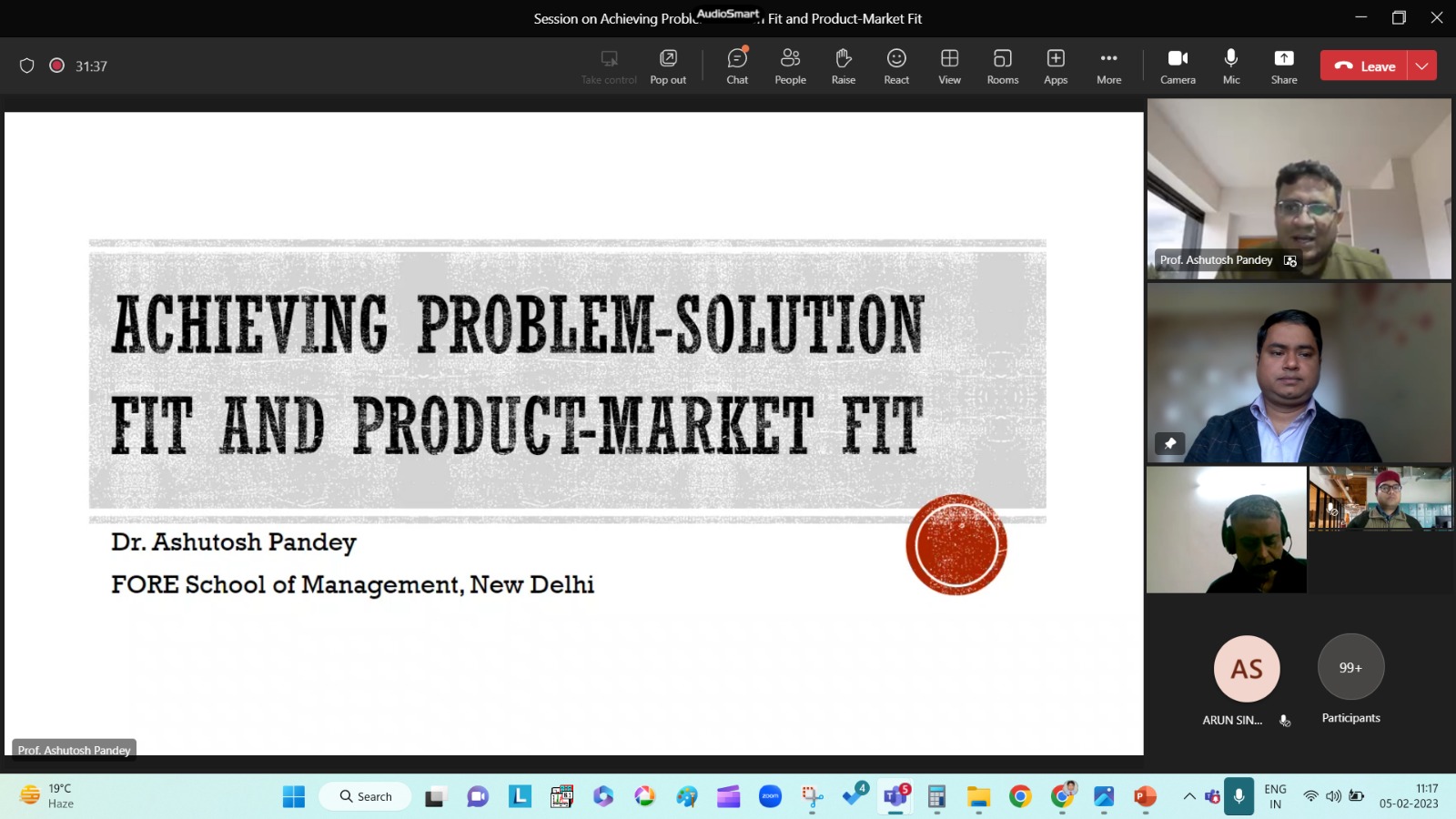Screen dimensions: 1456x819
Task: Toggle the Camera on or off
Action: pos(1178,66)
